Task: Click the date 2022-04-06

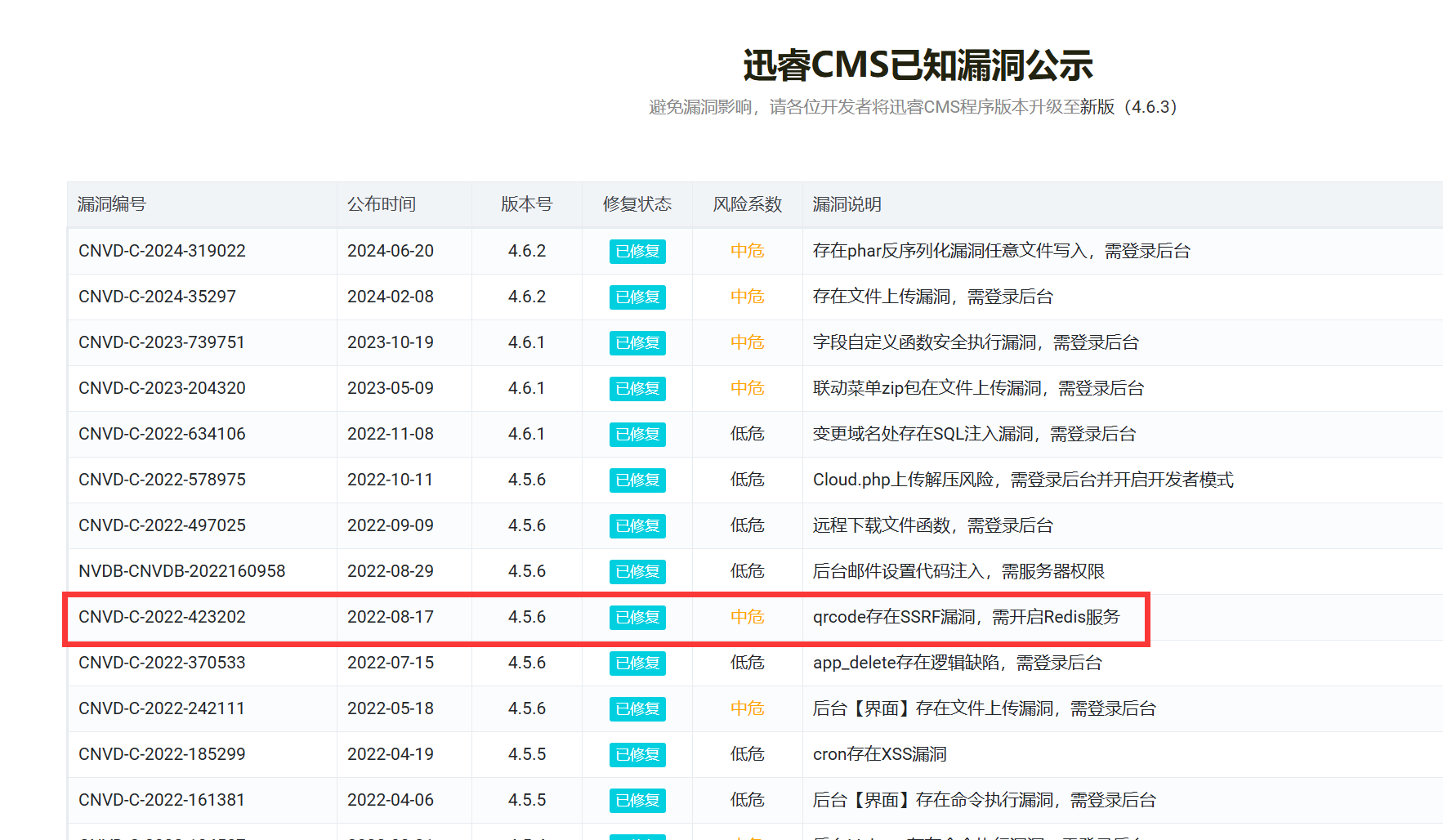Action: click(391, 800)
